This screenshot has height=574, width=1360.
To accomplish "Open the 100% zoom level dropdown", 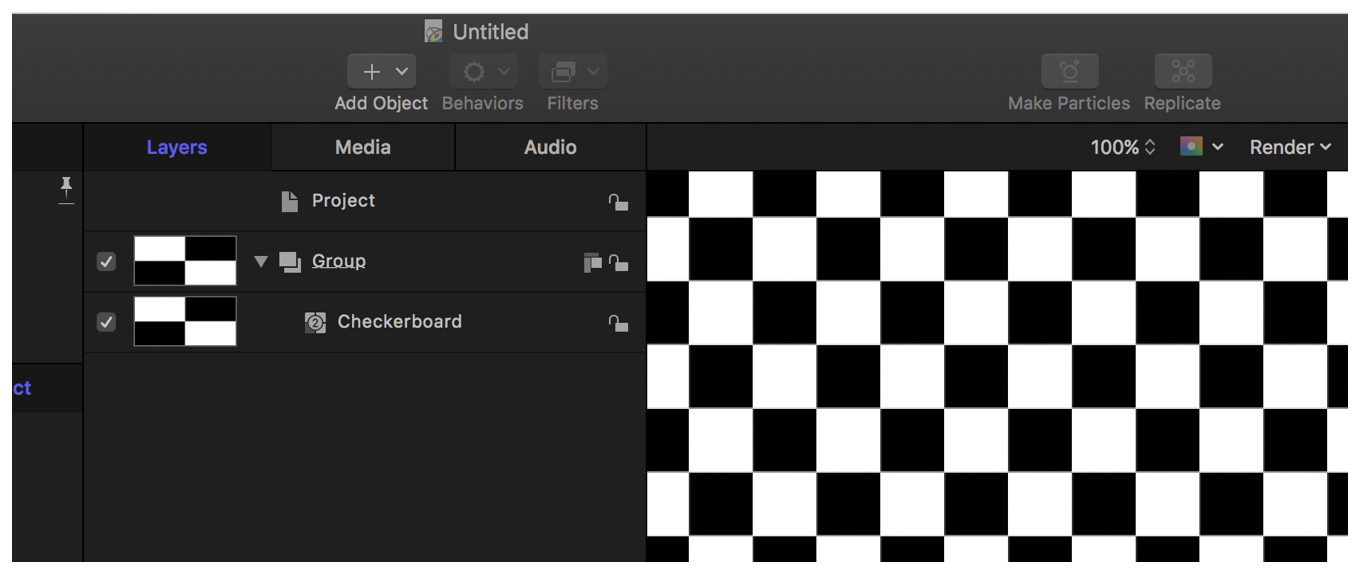I will pos(1123,148).
